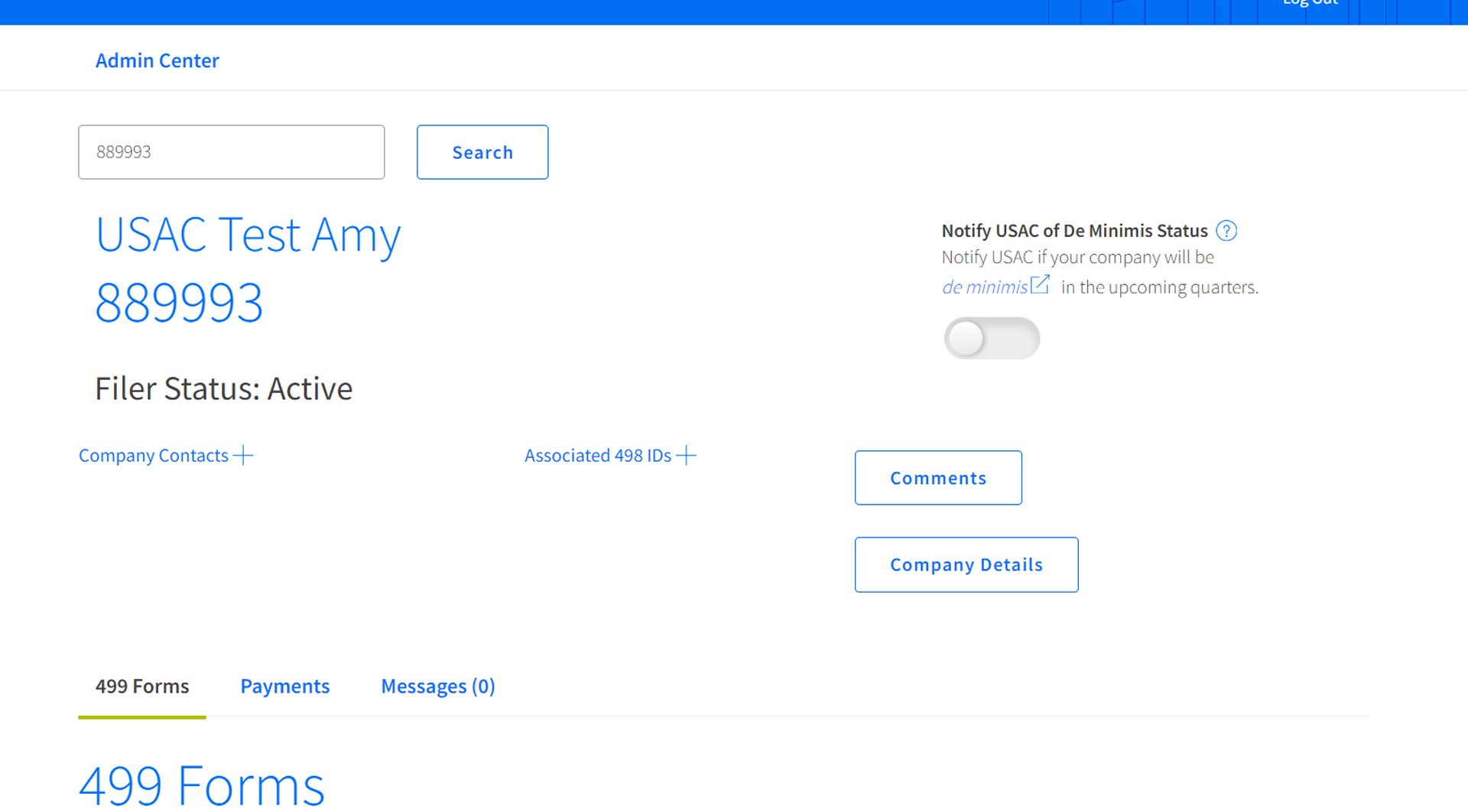Go to Admin Center link
Image resolution: width=1468 pixels, height=812 pixels.
[x=157, y=60]
